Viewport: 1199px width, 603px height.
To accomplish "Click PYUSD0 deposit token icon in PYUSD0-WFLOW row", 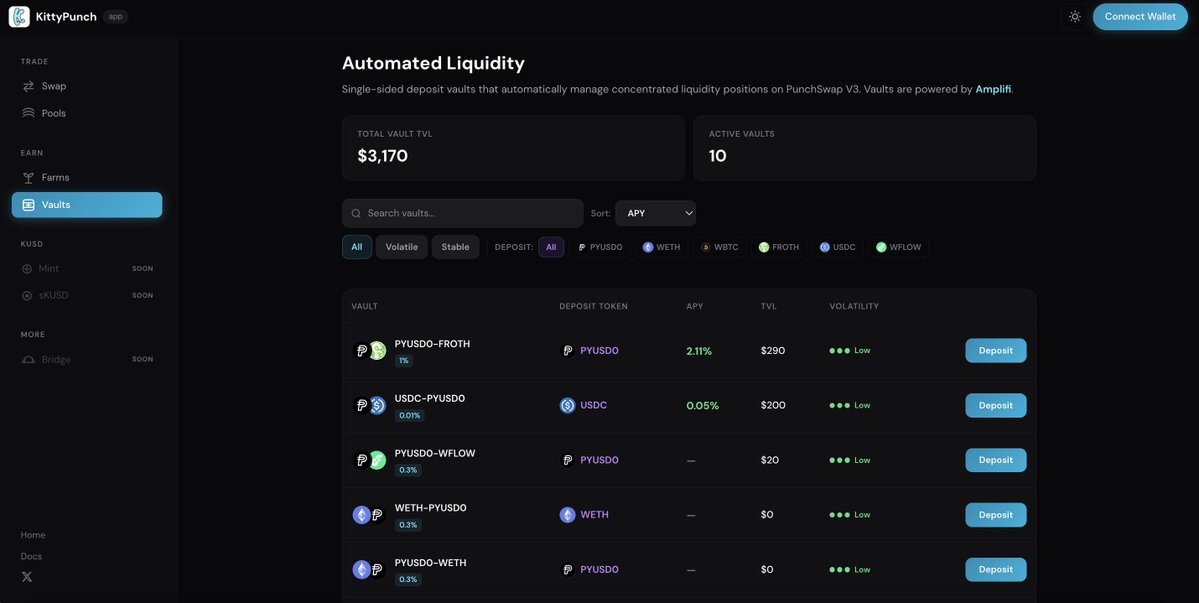I will pos(567,460).
